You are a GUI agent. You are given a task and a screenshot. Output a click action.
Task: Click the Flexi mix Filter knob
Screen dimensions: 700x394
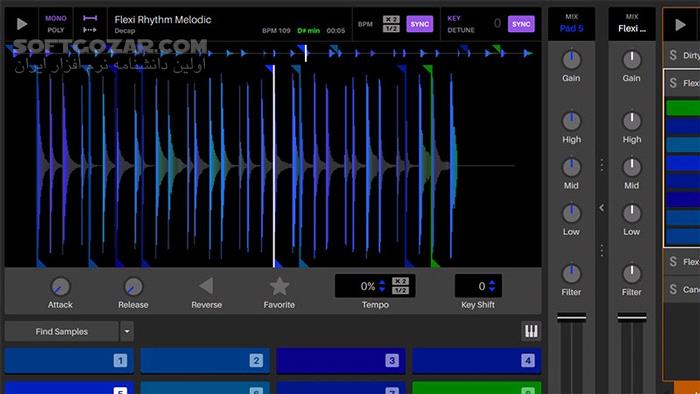(x=632, y=274)
